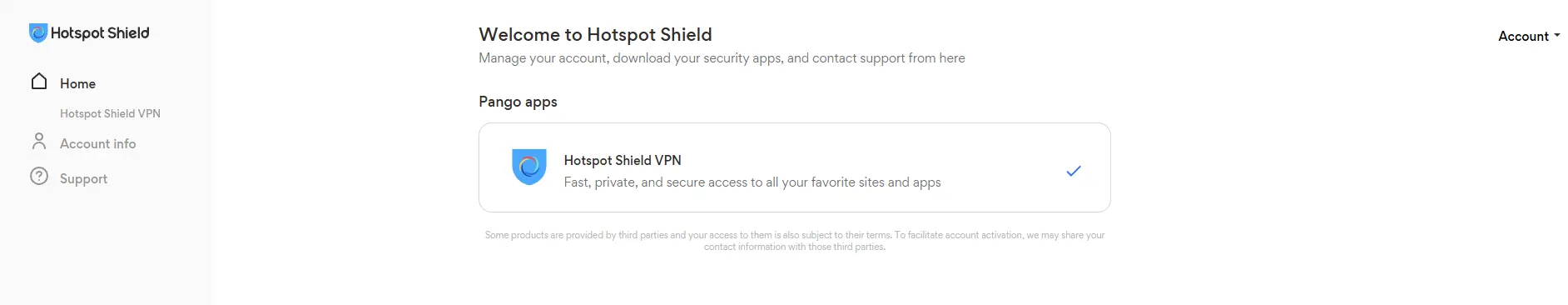Open the Account dropdown menu

[1529, 36]
